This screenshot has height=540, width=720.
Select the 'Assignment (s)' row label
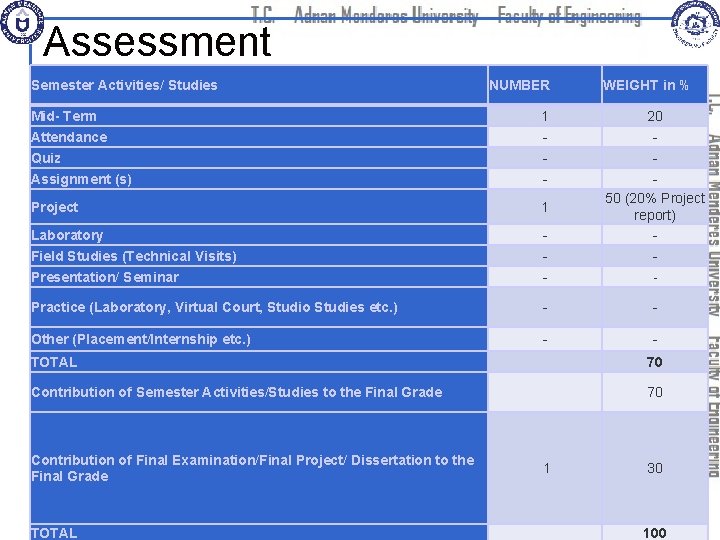click(81, 179)
